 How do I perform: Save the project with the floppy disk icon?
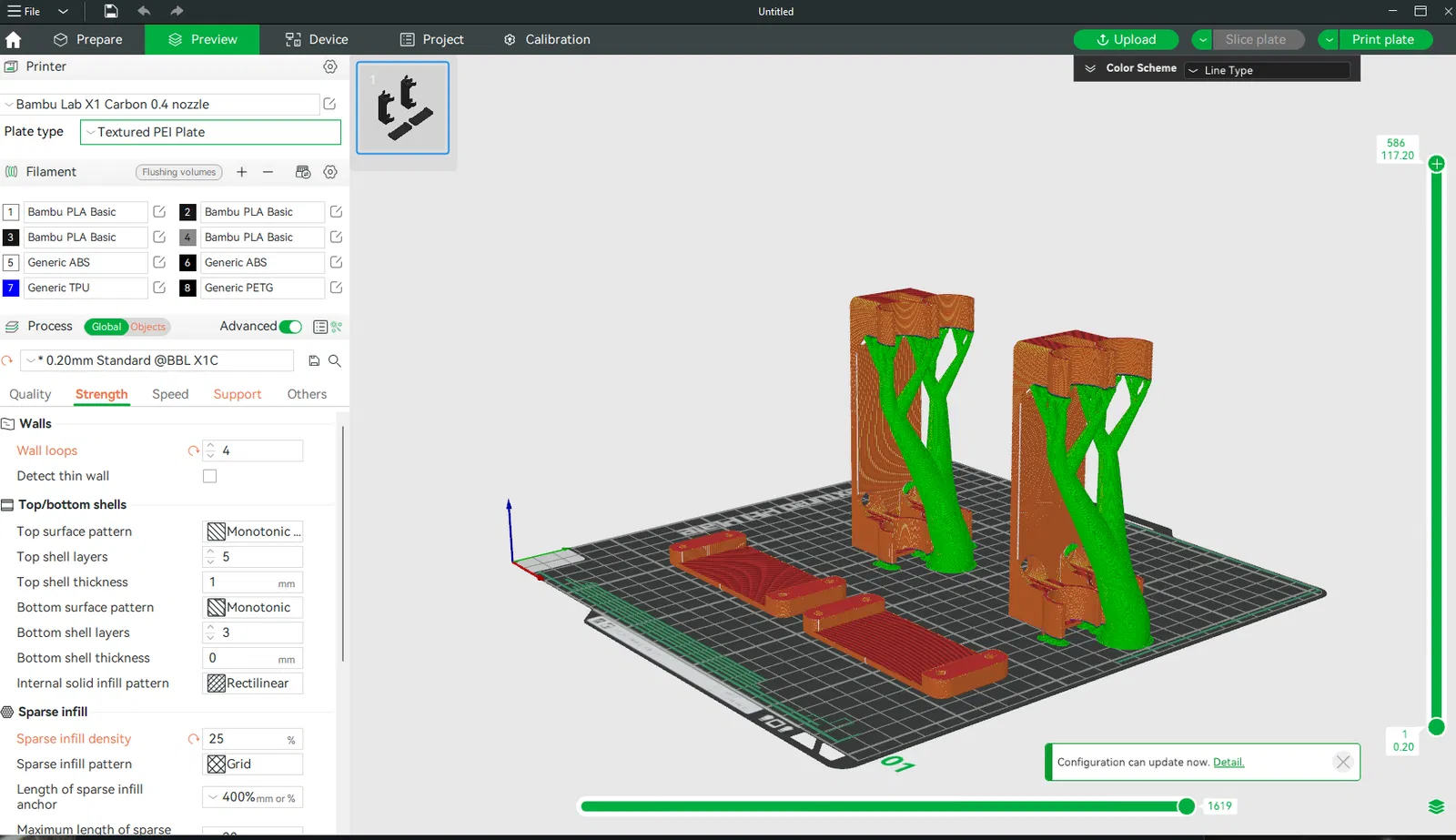click(x=111, y=11)
